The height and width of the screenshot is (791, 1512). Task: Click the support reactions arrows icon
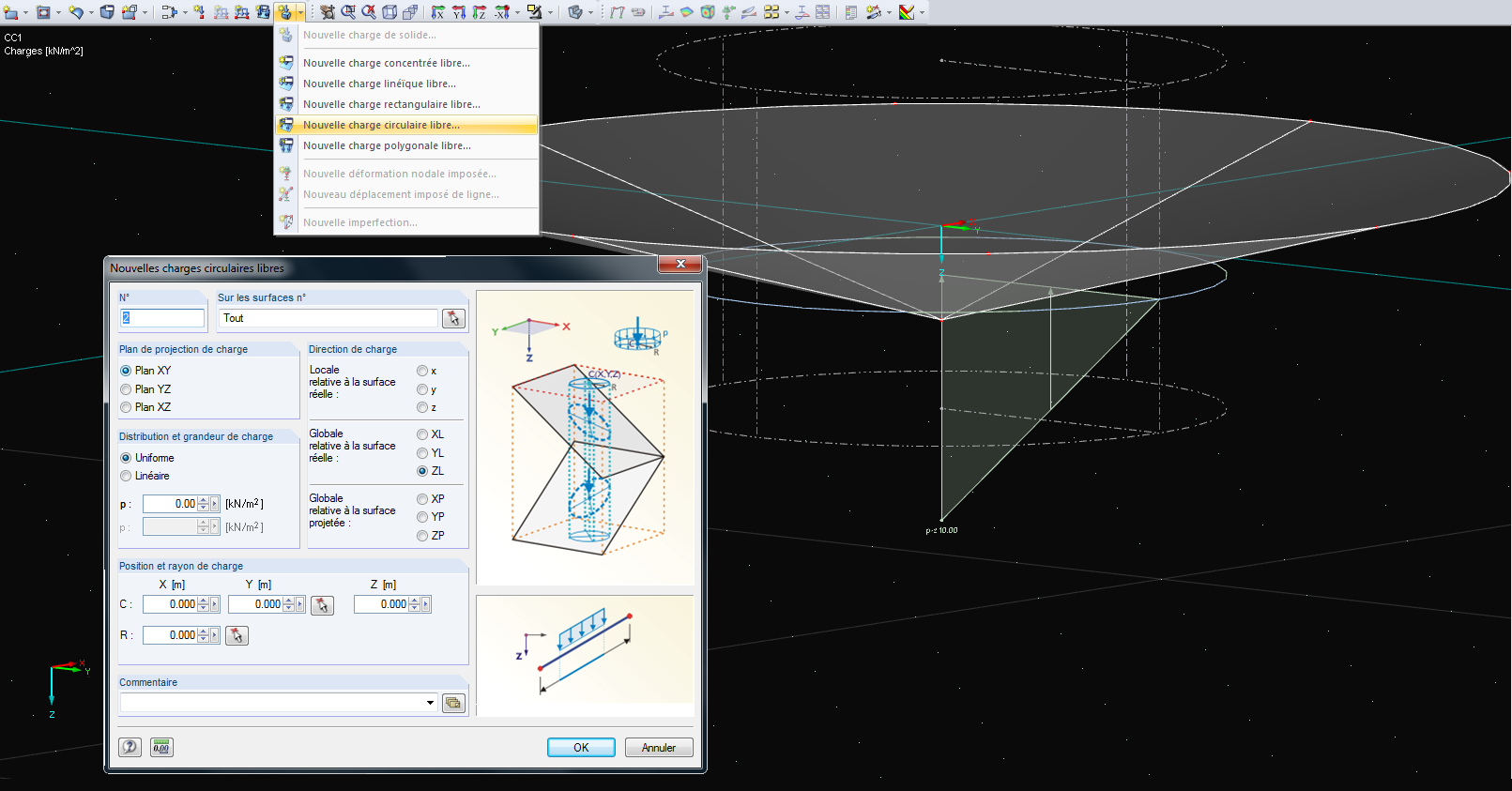pos(728,12)
